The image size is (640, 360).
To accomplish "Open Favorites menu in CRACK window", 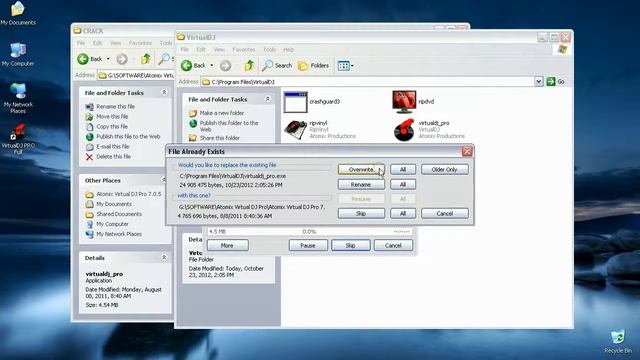I will (140, 43).
